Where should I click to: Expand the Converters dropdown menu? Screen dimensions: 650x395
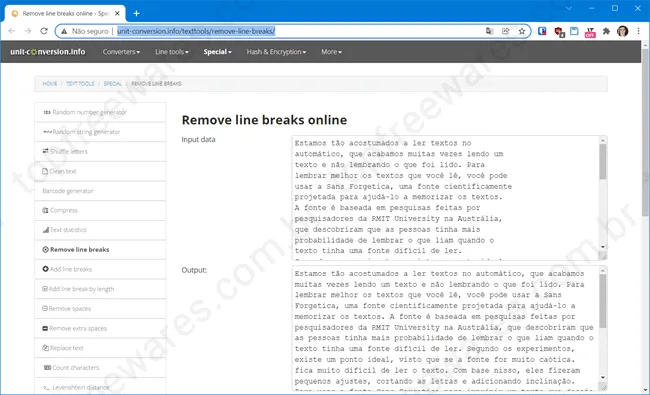pyautogui.click(x=121, y=52)
